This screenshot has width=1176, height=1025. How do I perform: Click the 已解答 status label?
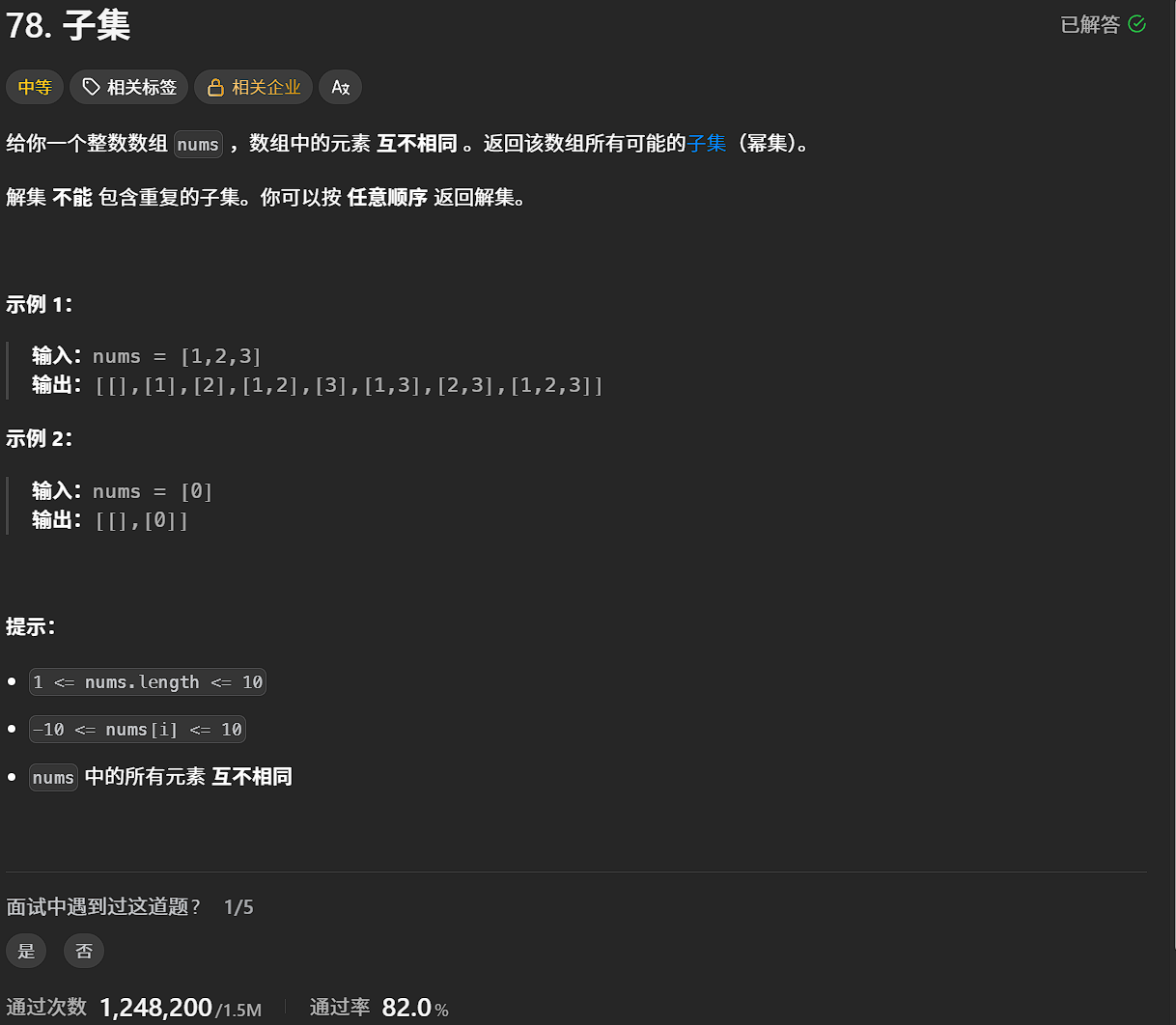(1090, 24)
